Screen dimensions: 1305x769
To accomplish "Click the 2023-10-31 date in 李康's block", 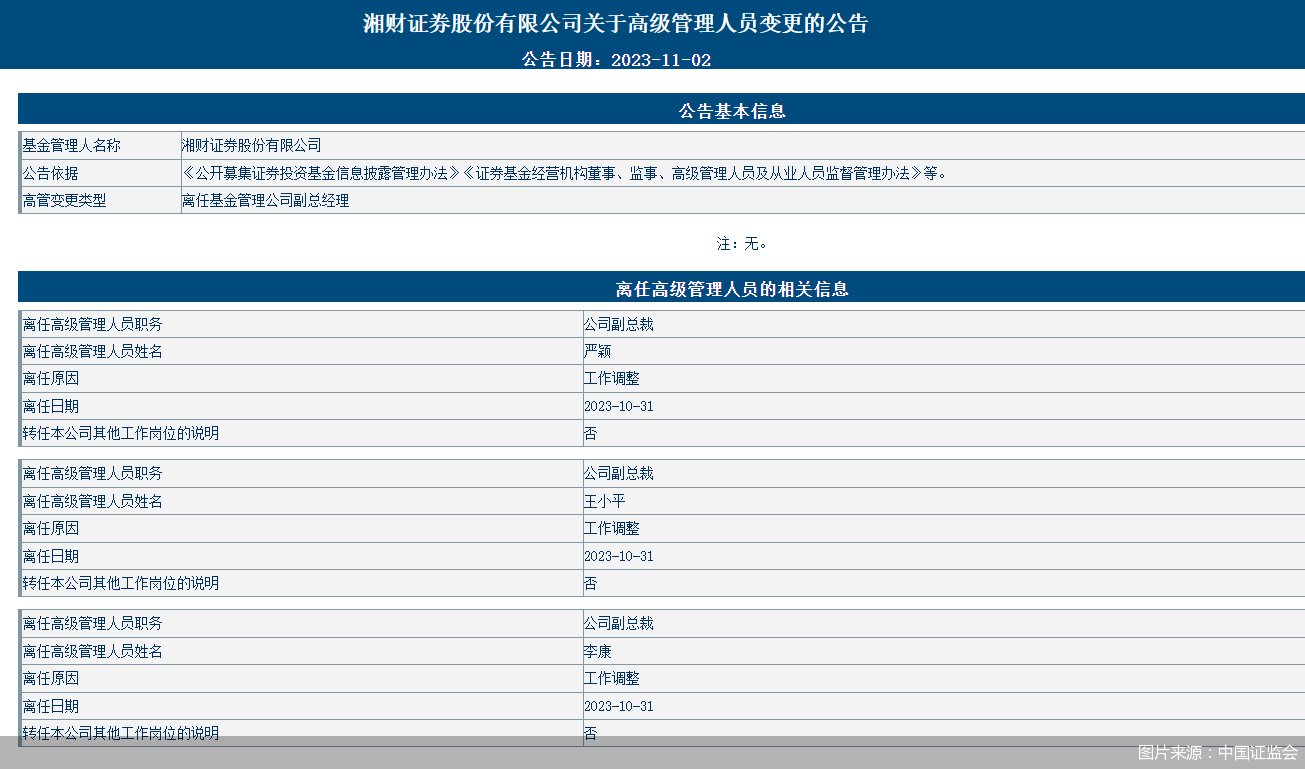I will point(619,707).
